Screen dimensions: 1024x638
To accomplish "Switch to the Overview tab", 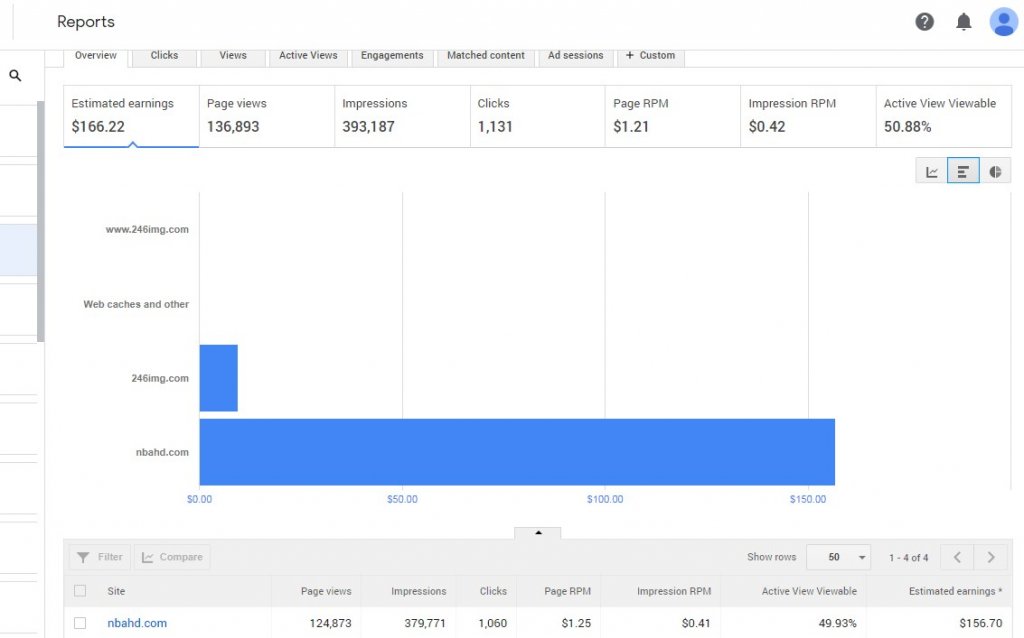I will (x=96, y=56).
